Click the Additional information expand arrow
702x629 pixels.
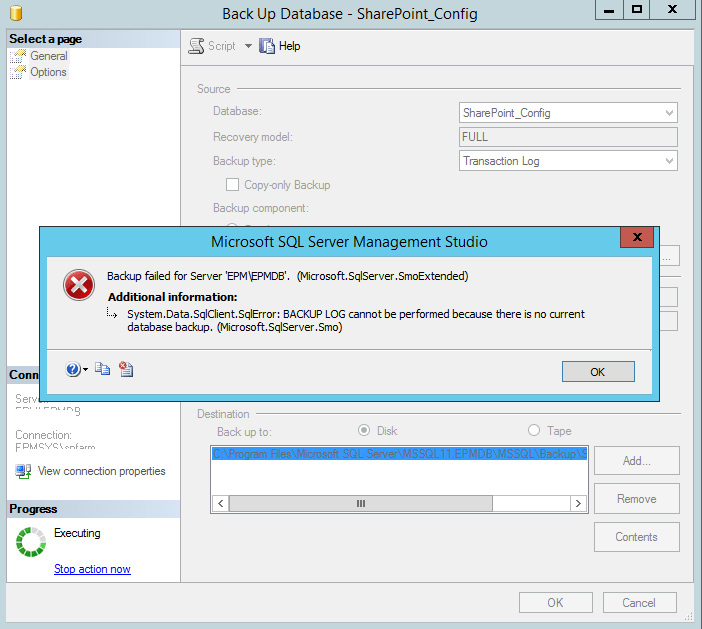point(112,313)
